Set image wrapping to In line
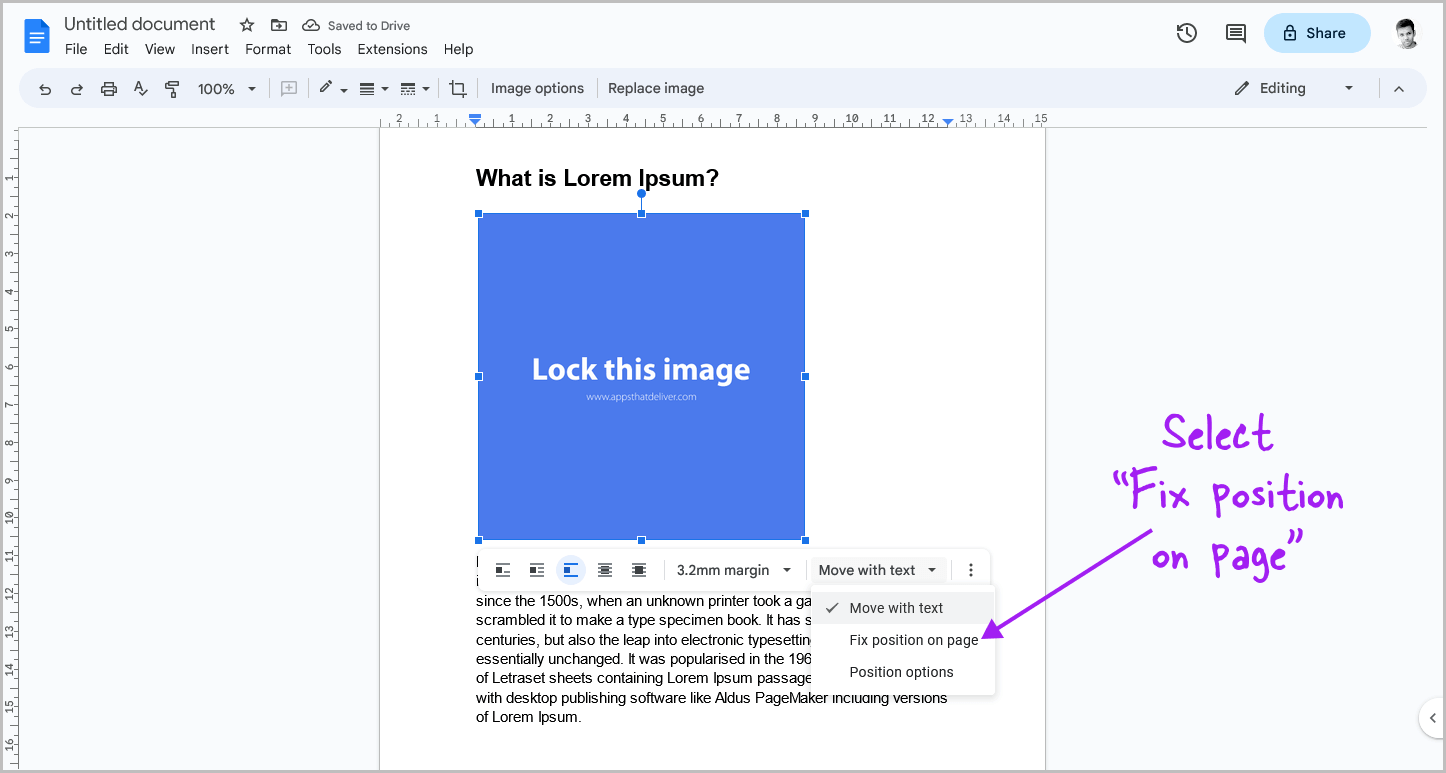 point(503,569)
